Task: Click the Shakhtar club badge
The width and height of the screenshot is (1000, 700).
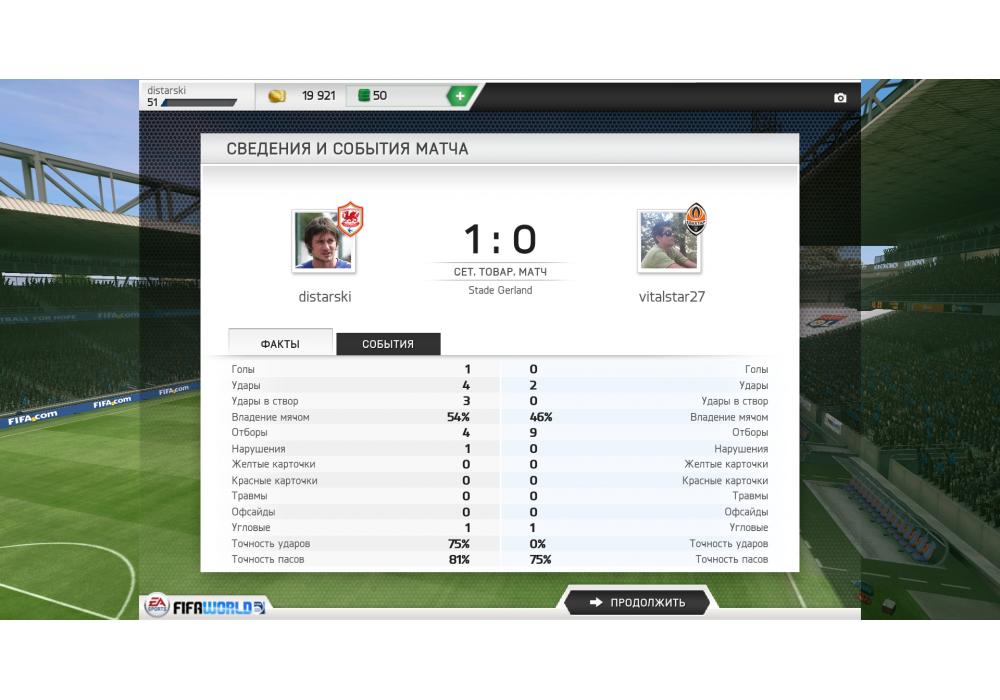Action: click(x=695, y=219)
